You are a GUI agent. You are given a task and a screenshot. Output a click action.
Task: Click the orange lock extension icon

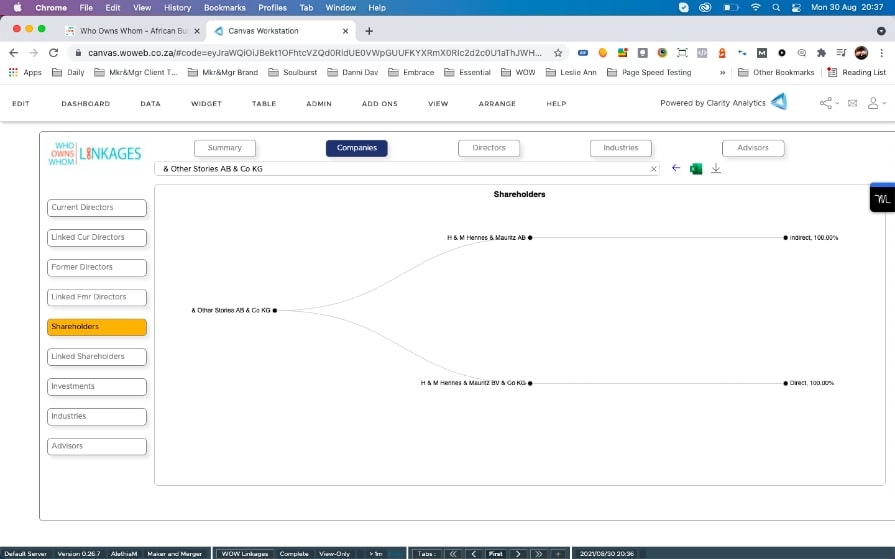click(722, 53)
